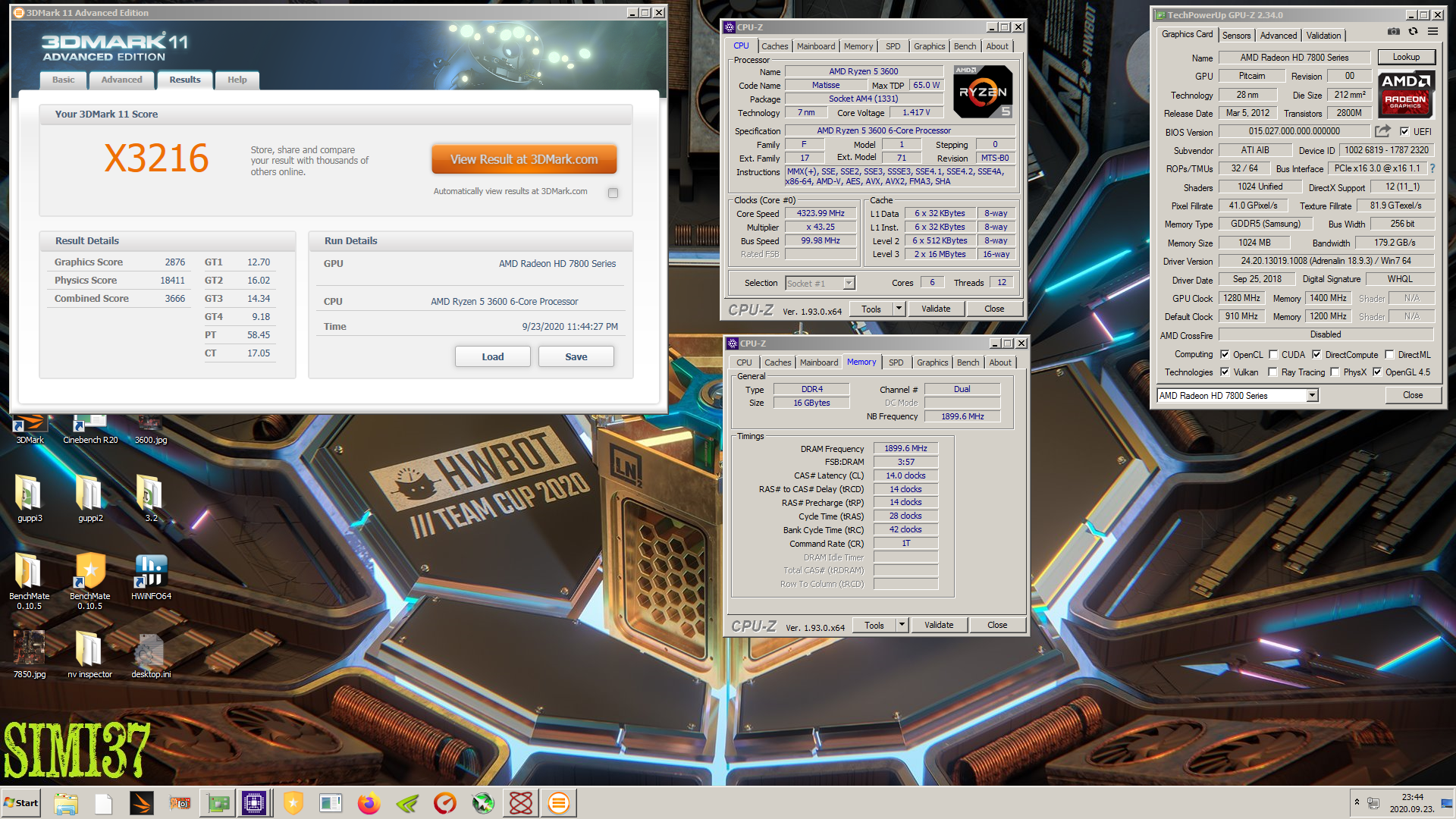Image resolution: width=1456 pixels, height=819 pixels.
Task: Click the GPU-Z refresh icon
Action: [1413, 32]
